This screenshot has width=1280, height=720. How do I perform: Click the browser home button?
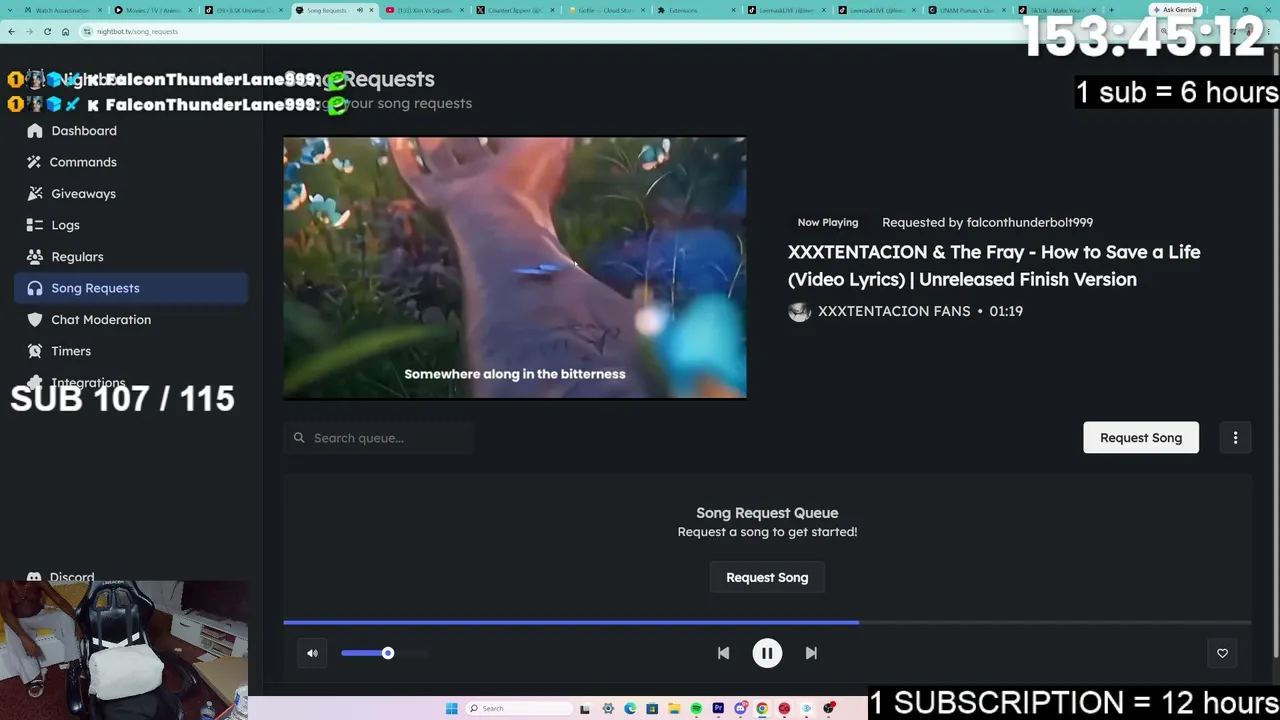pos(65,31)
